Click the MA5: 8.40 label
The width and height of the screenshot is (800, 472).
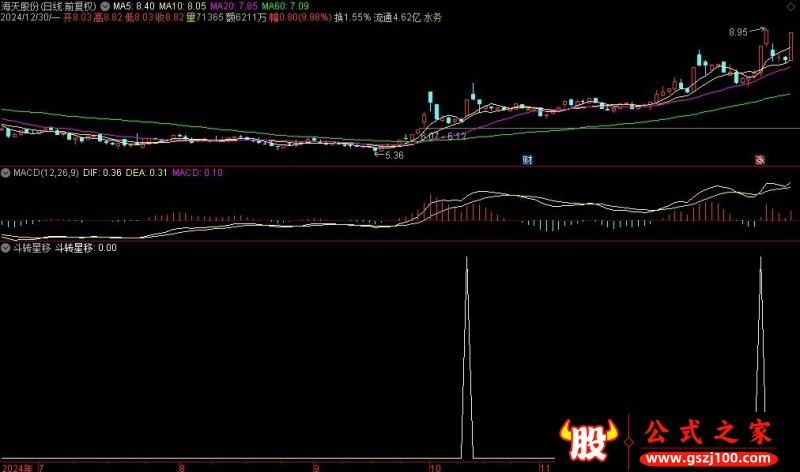tap(134, 7)
